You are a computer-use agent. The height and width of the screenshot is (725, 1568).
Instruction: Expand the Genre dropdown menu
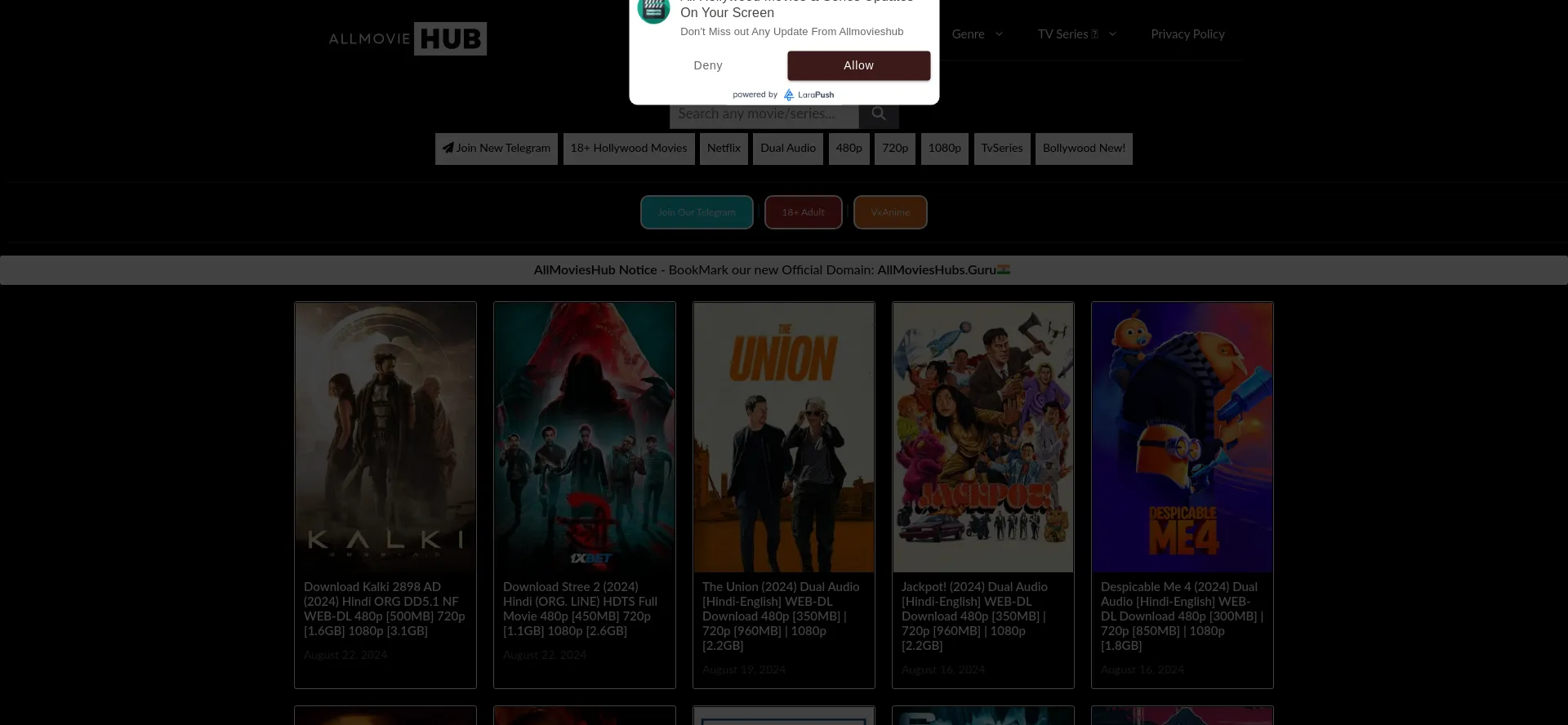tap(977, 34)
